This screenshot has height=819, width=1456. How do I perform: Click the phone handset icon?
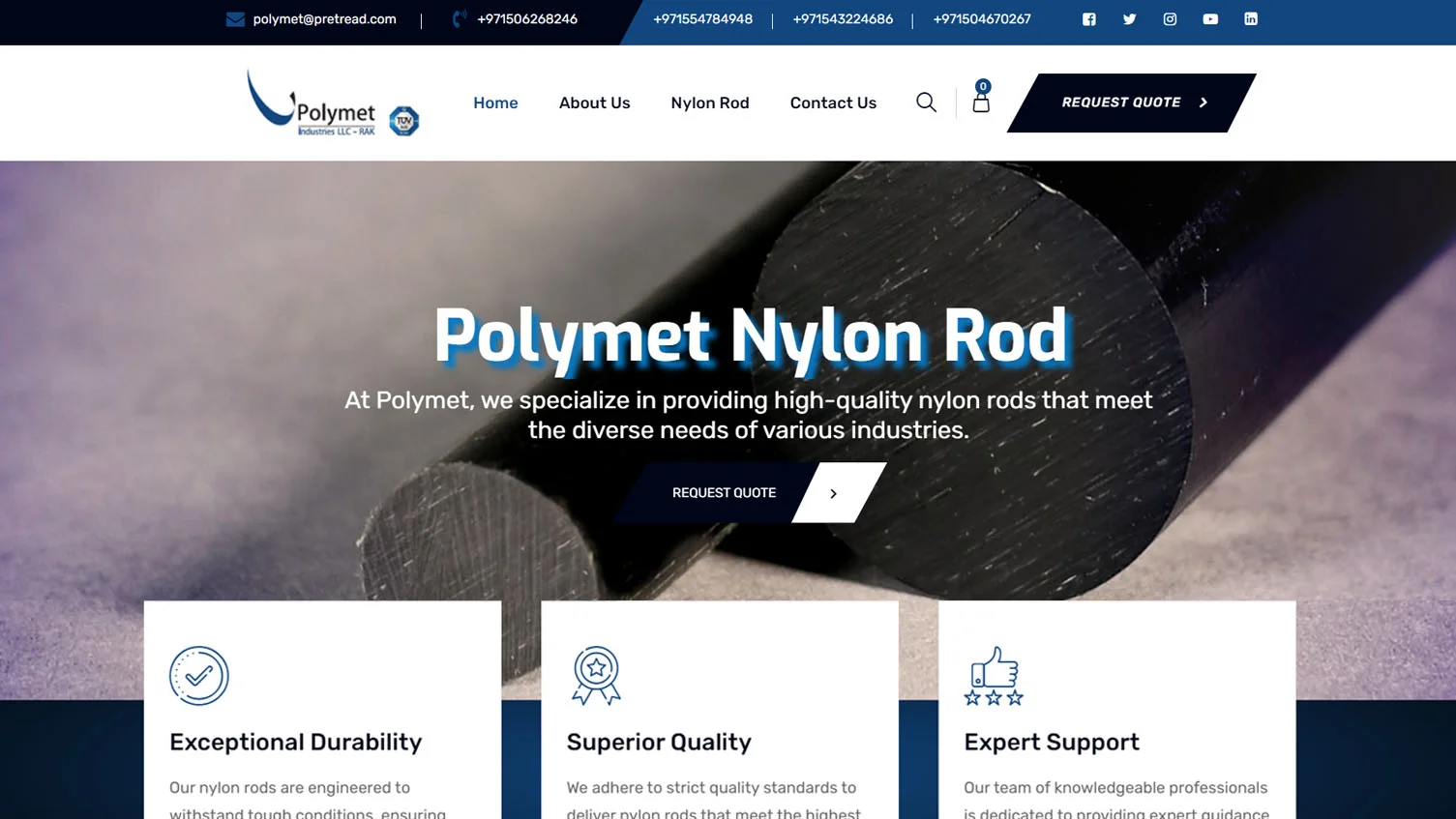click(460, 18)
